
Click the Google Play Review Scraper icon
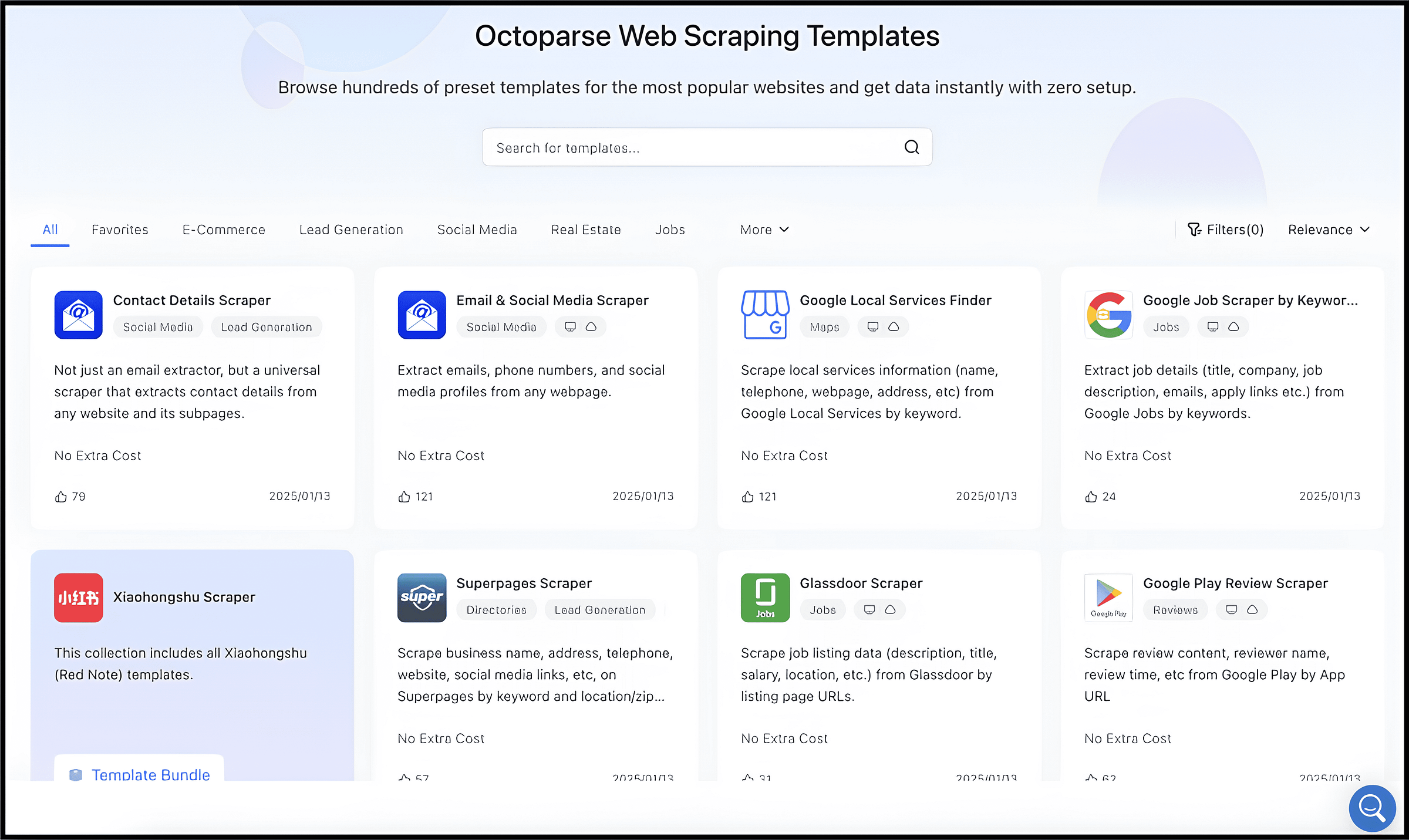1108,598
